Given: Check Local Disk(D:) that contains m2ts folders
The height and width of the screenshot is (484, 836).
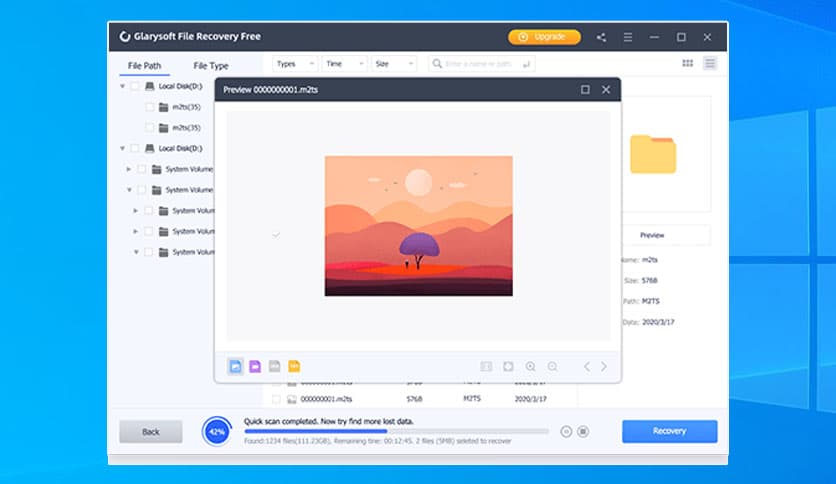Looking at the screenshot, I should 135,86.
